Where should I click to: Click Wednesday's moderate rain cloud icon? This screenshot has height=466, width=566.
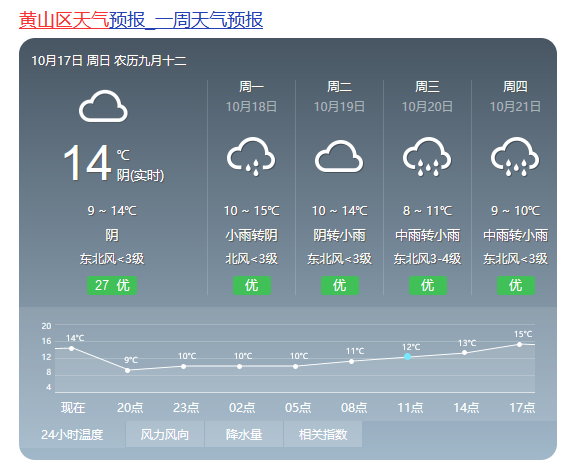tap(427, 156)
